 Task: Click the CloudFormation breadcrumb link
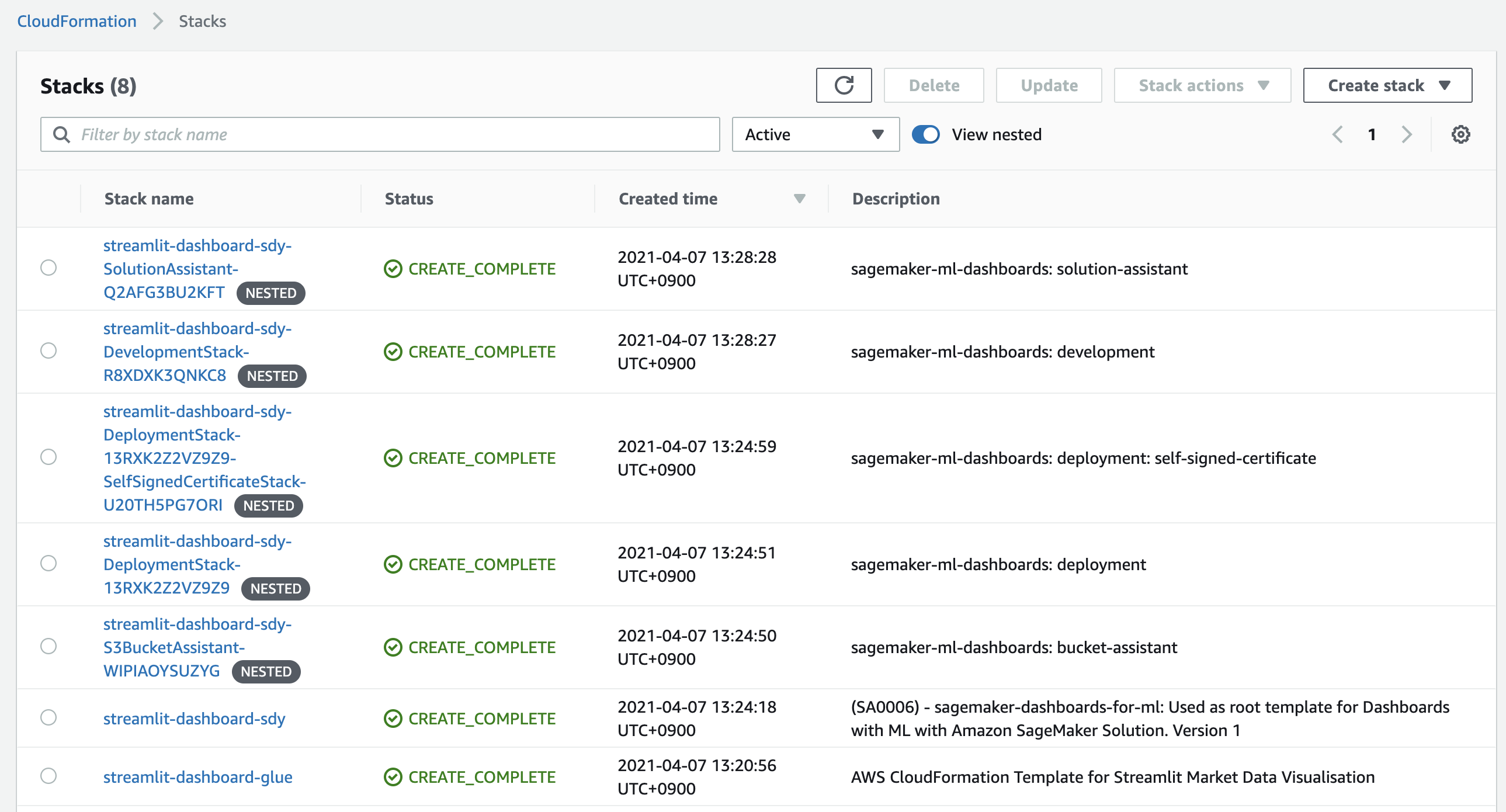tap(77, 22)
